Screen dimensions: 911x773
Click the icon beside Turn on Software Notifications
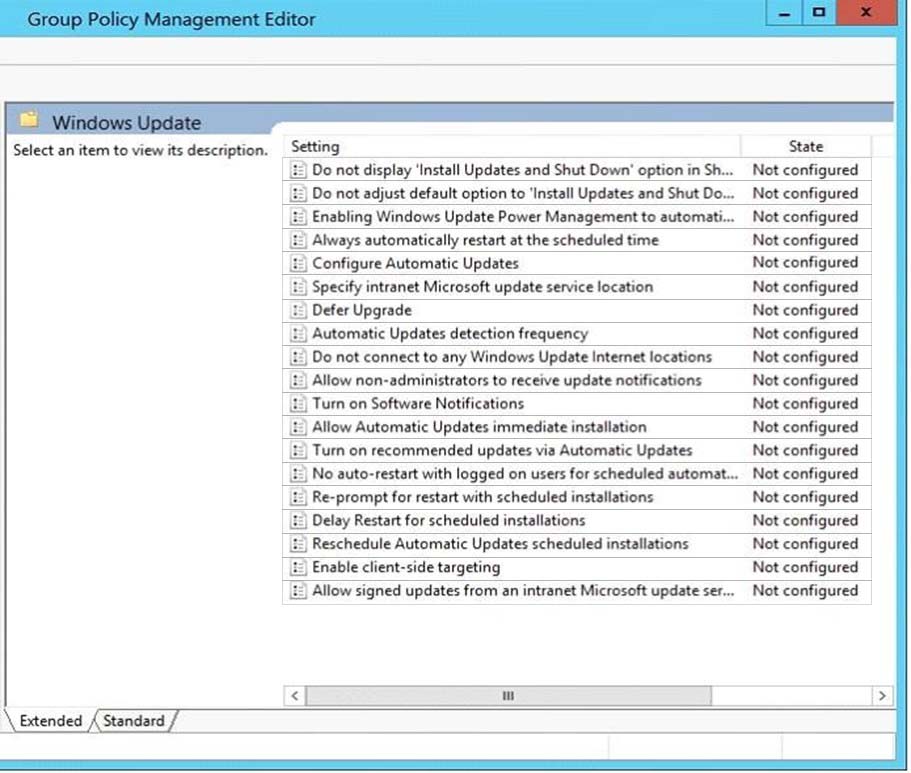pyautogui.click(x=298, y=403)
